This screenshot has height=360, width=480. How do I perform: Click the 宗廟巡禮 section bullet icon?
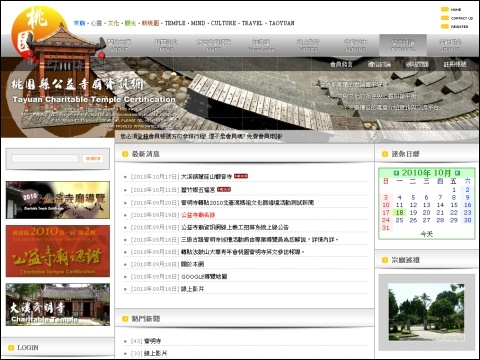[385, 260]
